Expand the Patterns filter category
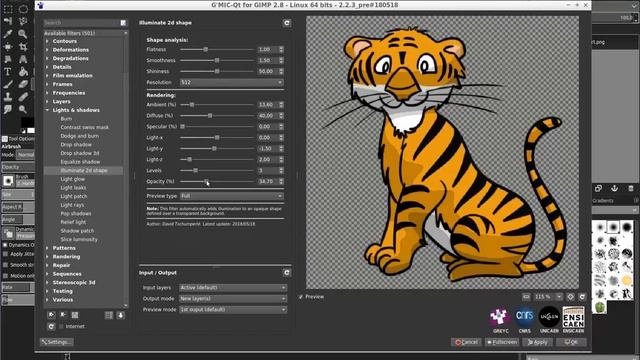 47,248
